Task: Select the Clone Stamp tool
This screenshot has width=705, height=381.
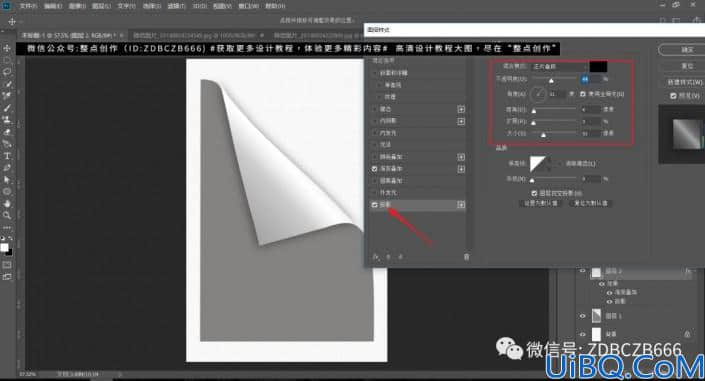Action: coord(7,120)
